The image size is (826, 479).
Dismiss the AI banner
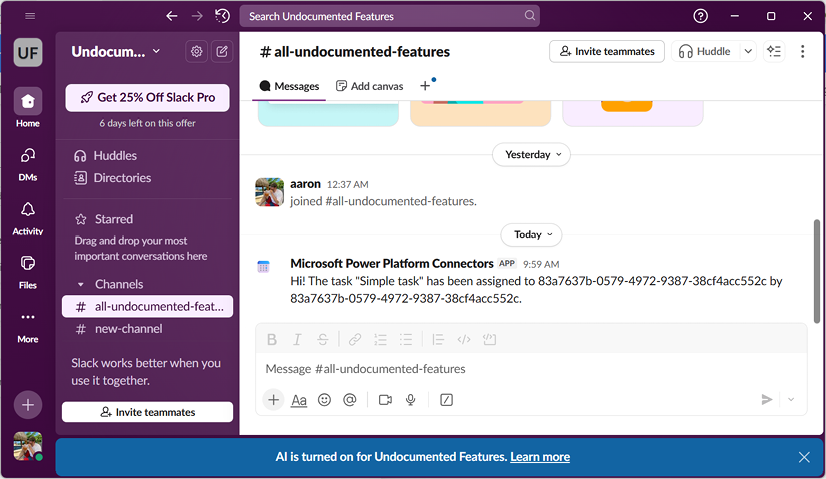tap(804, 457)
